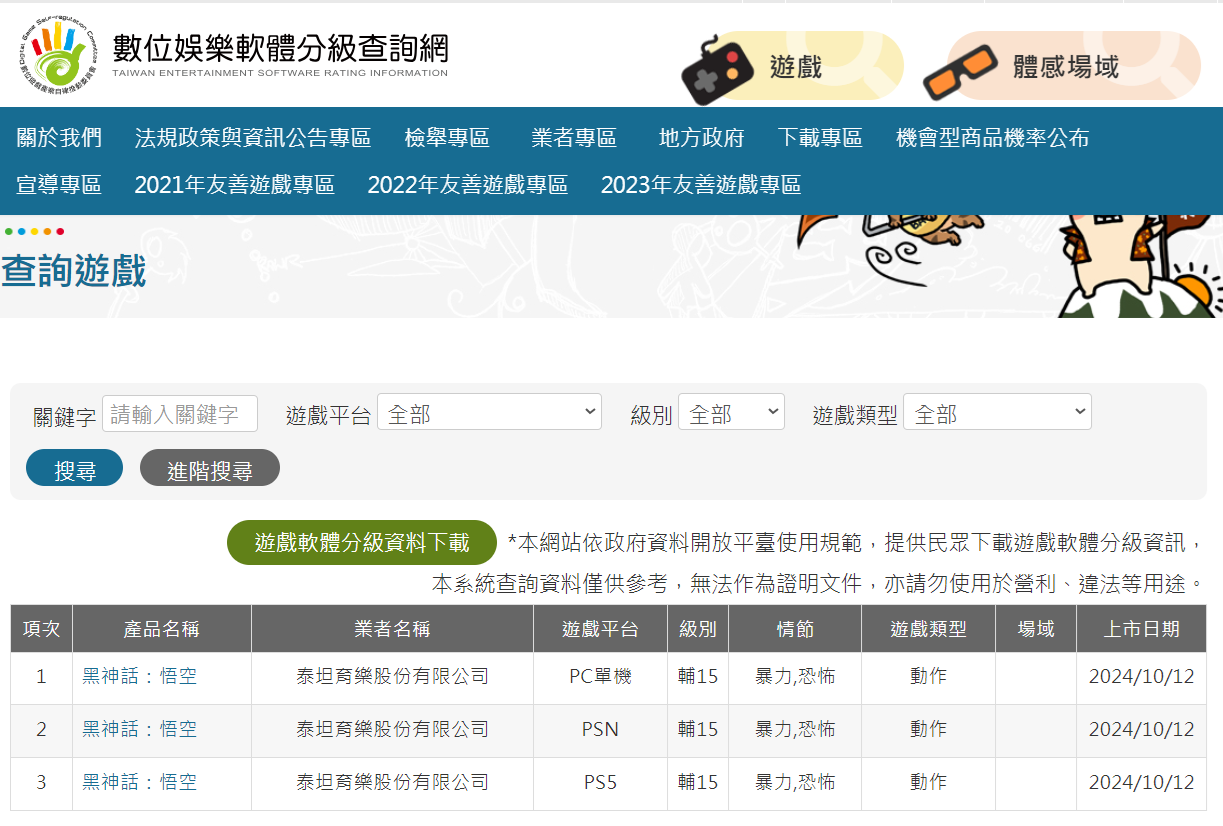The image size is (1223, 826).
Task: Click 2024/10/12 date in PSN row
Action: pyautogui.click(x=1142, y=730)
